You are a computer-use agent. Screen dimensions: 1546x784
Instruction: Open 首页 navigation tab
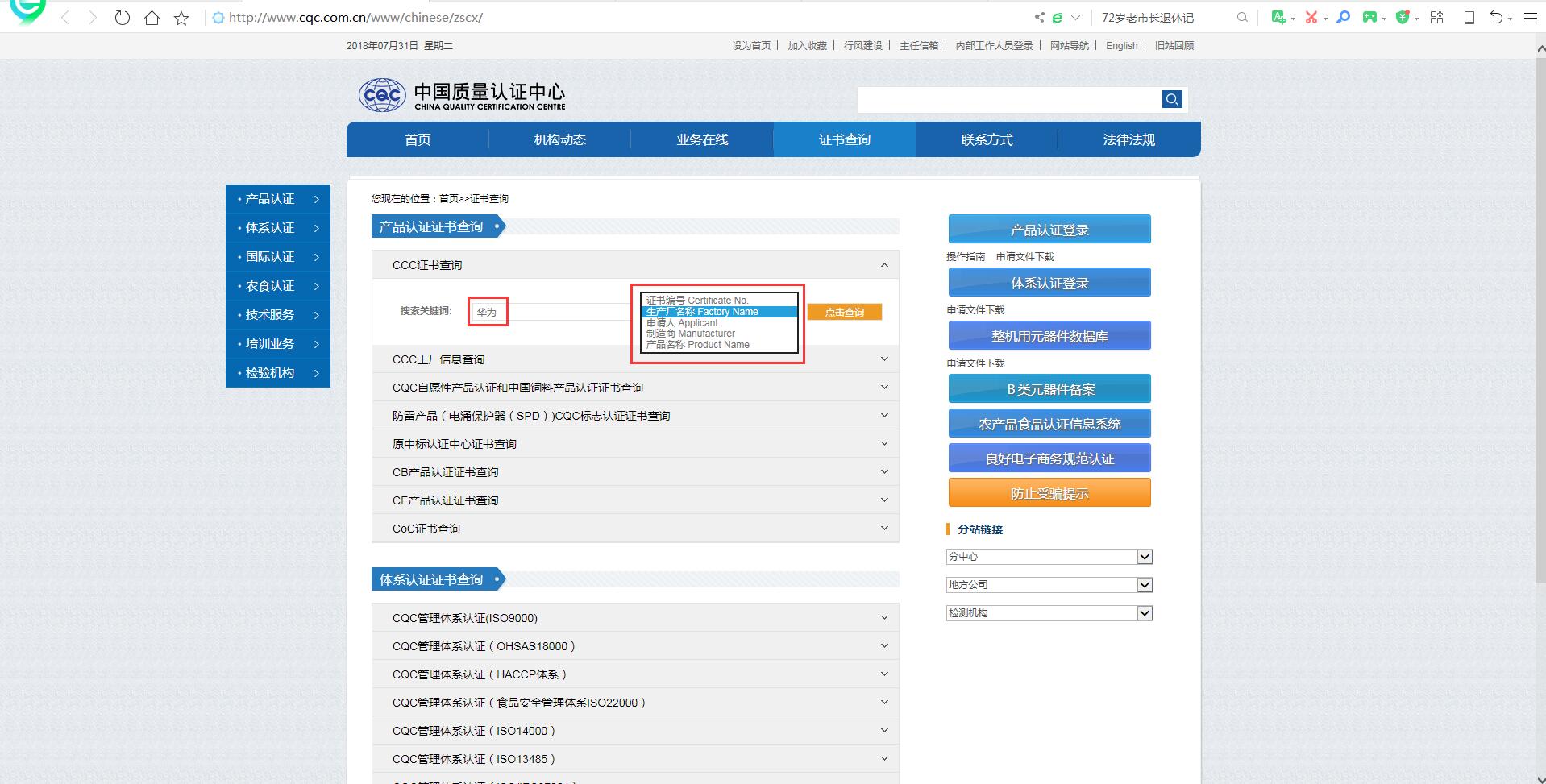pos(418,139)
